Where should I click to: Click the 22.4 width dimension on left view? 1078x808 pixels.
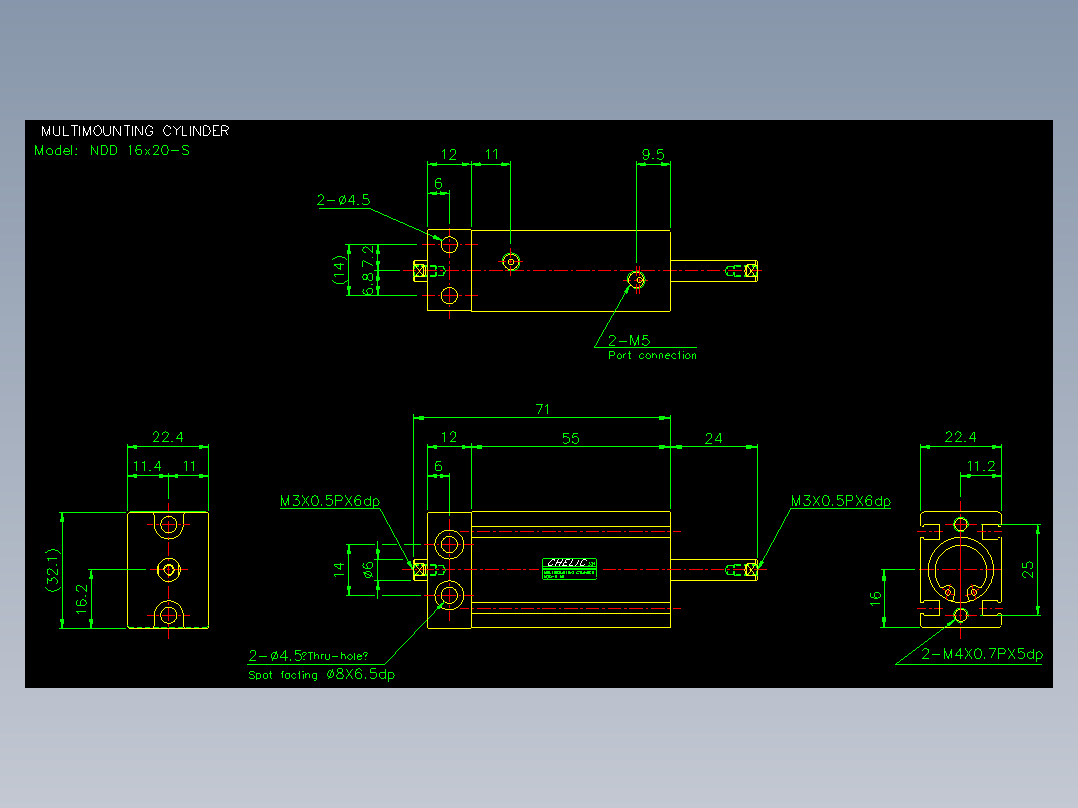[x=168, y=437]
